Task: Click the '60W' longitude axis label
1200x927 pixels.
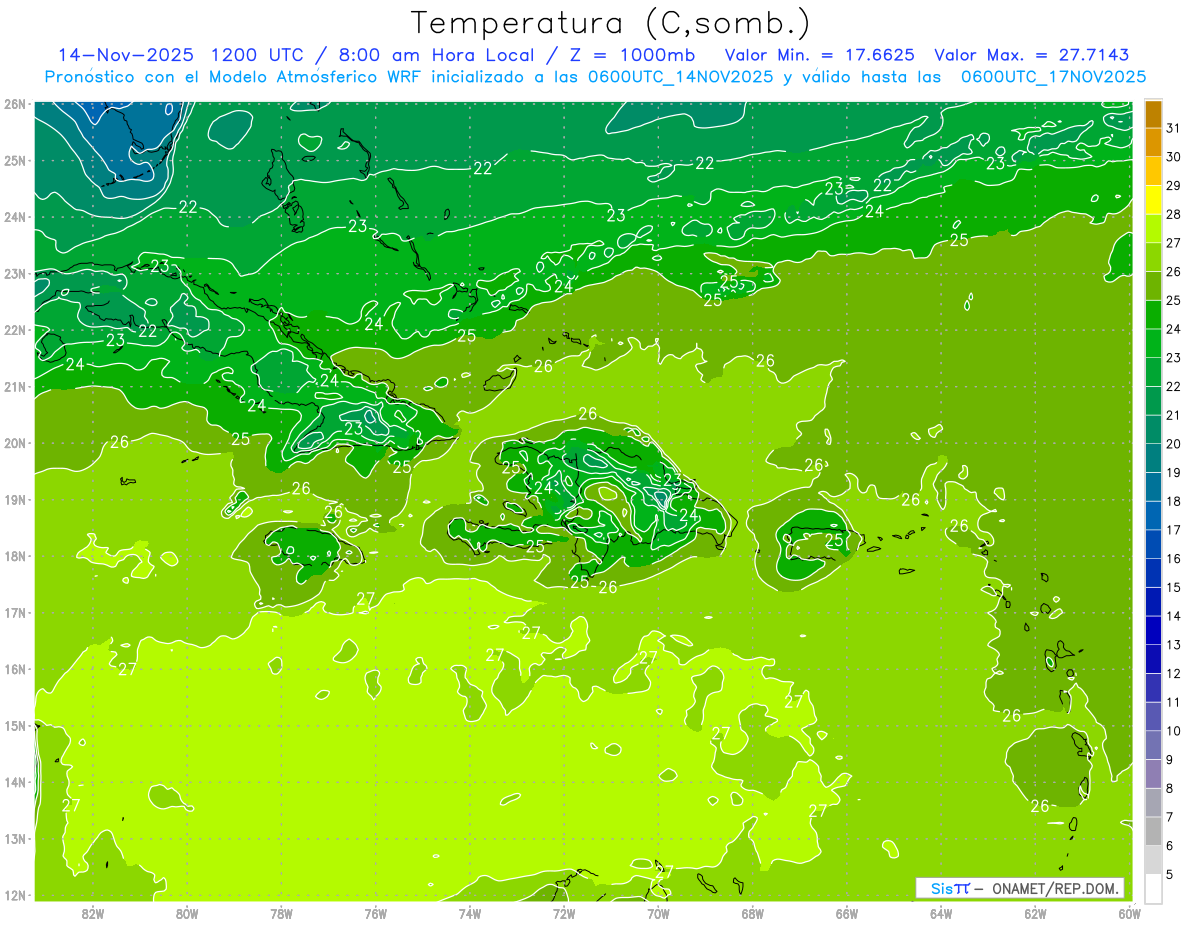Action: tap(1130, 913)
